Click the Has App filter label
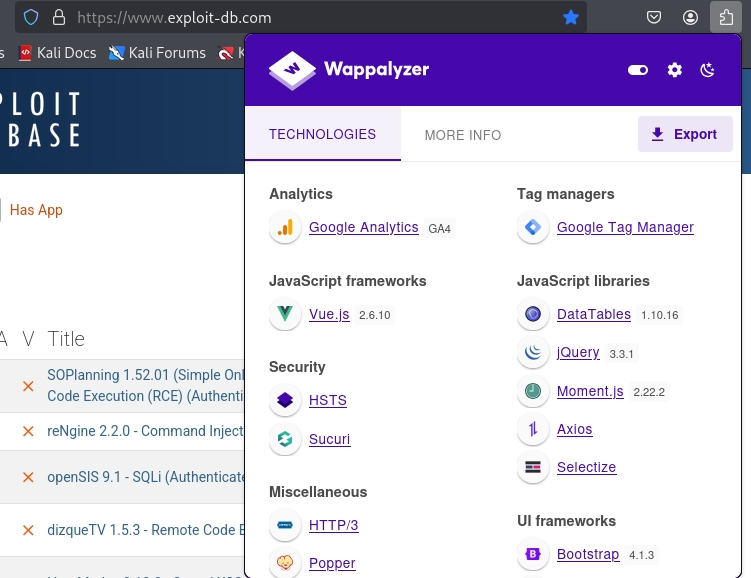This screenshot has width=751, height=578. [x=36, y=210]
